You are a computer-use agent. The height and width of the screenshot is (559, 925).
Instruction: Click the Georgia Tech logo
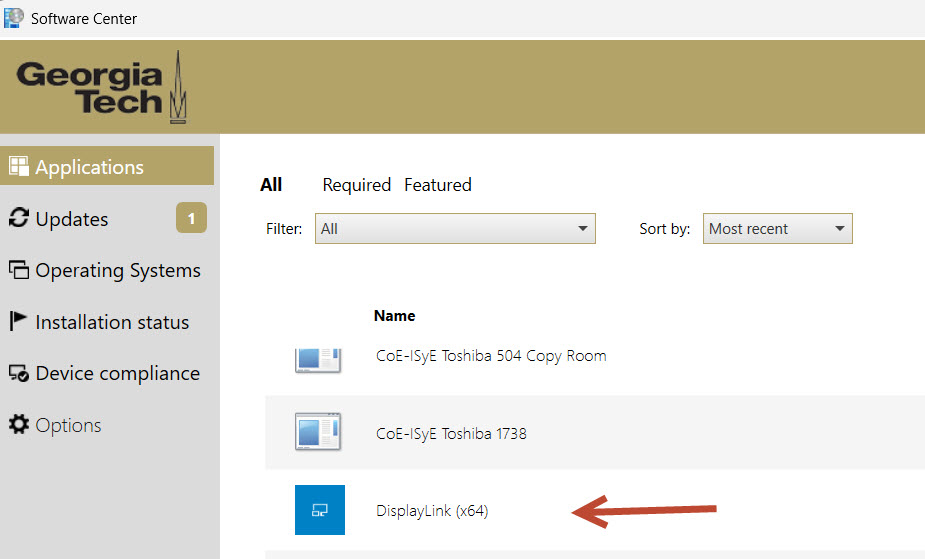(x=101, y=87)
